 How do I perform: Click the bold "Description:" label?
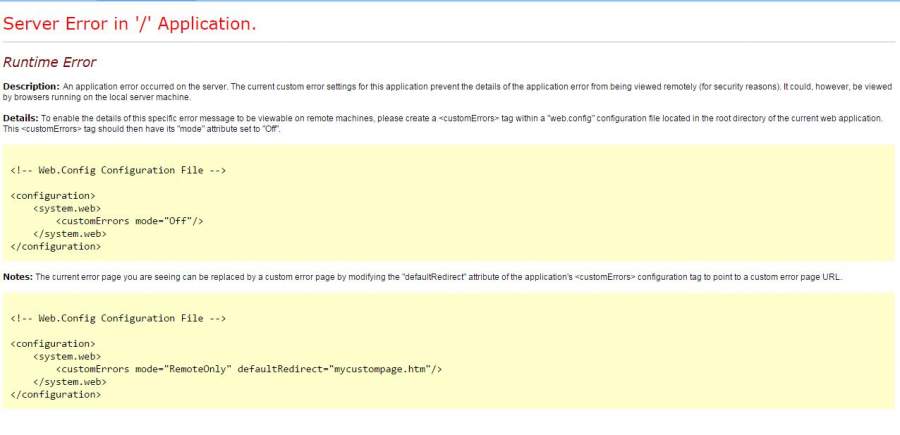tap(31, 87)
